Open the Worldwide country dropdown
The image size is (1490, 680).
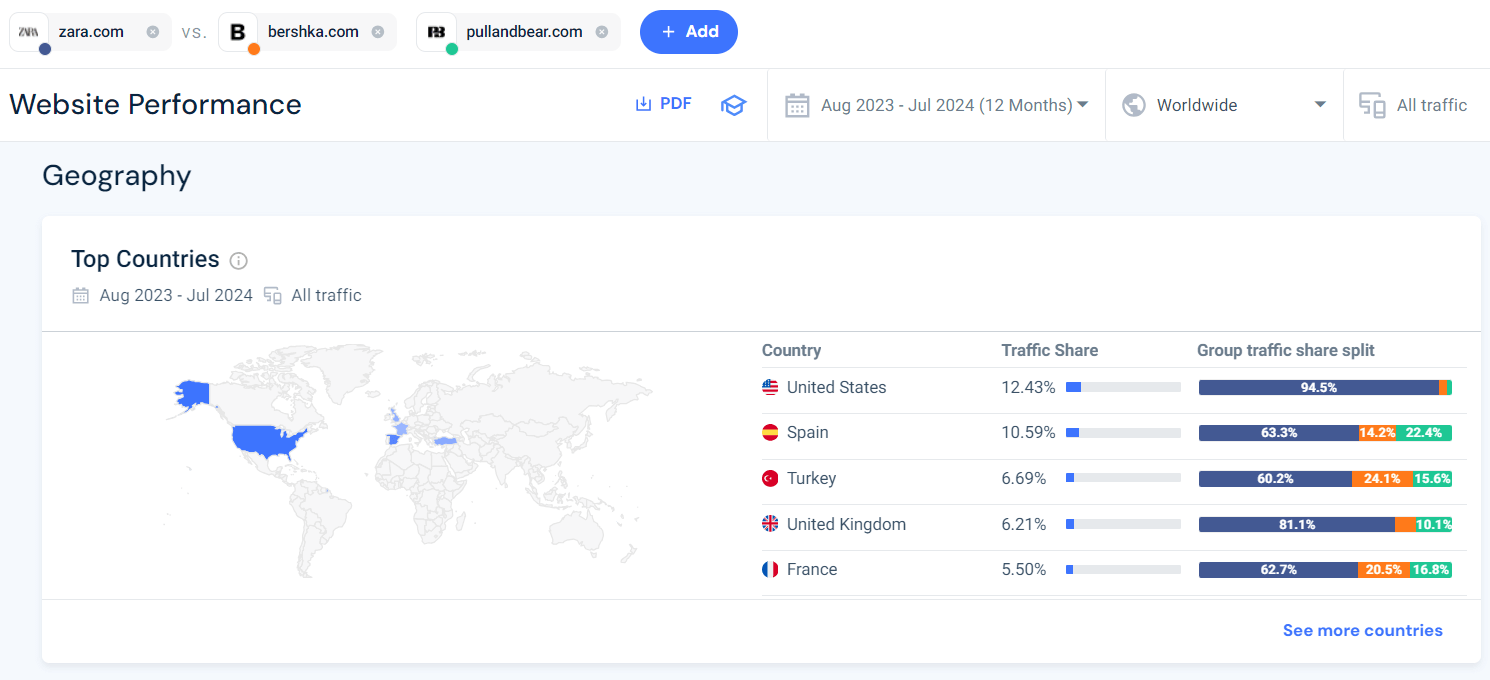tap(1224, 105)
